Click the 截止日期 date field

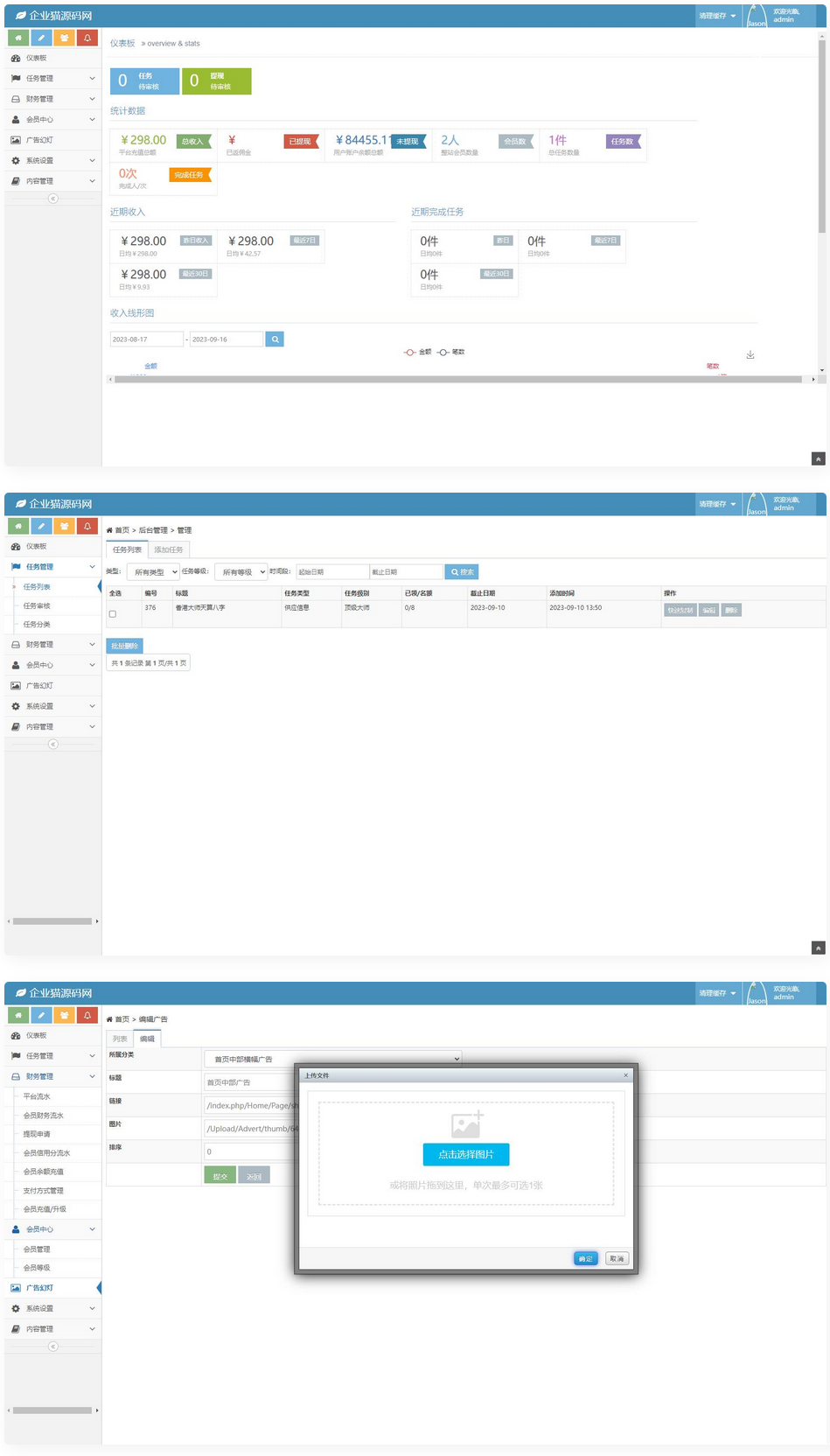(406, 572)
